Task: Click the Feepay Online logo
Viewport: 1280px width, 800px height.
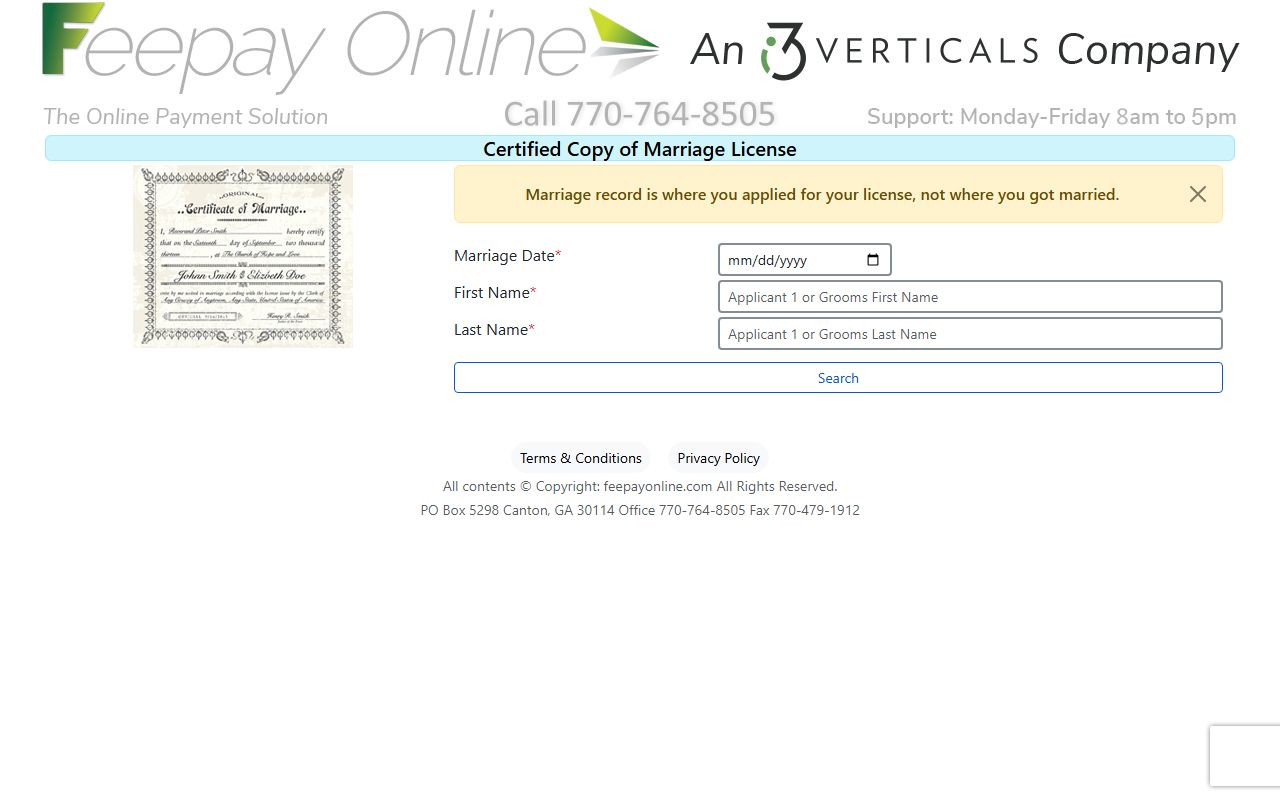Action: [x=351, y=48]
